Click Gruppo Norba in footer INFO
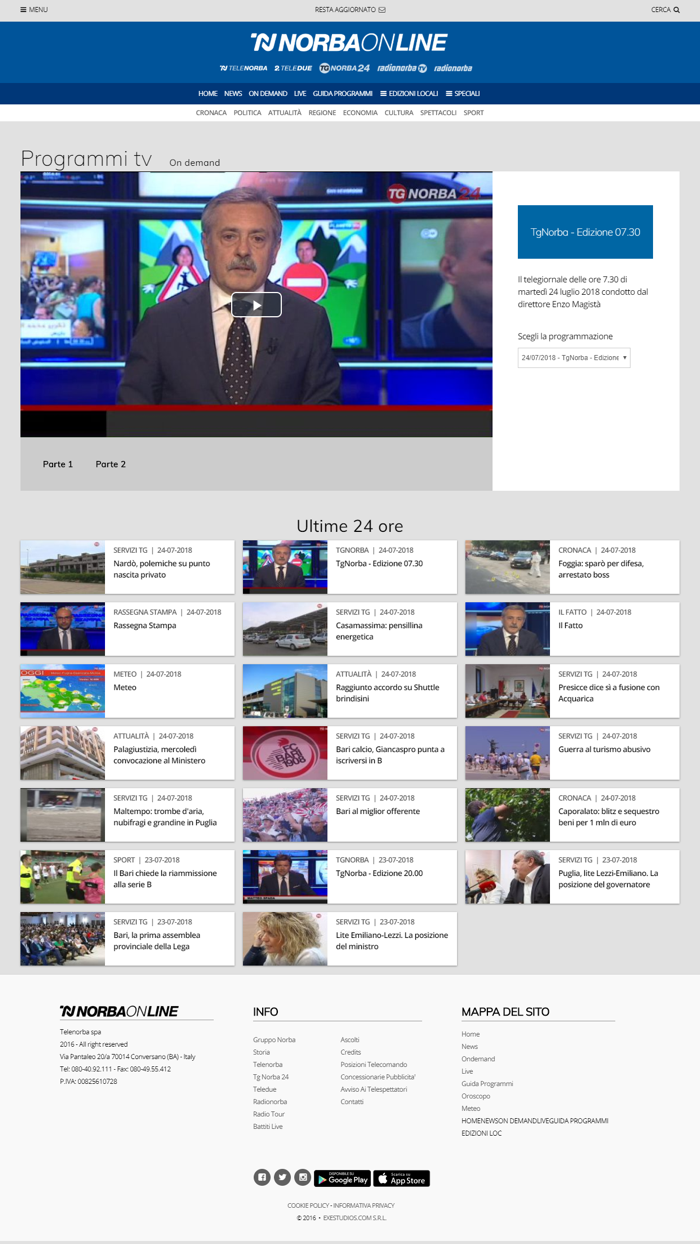The width and height of the screenshot is (700, 1244). click(x=274, y=1040)
